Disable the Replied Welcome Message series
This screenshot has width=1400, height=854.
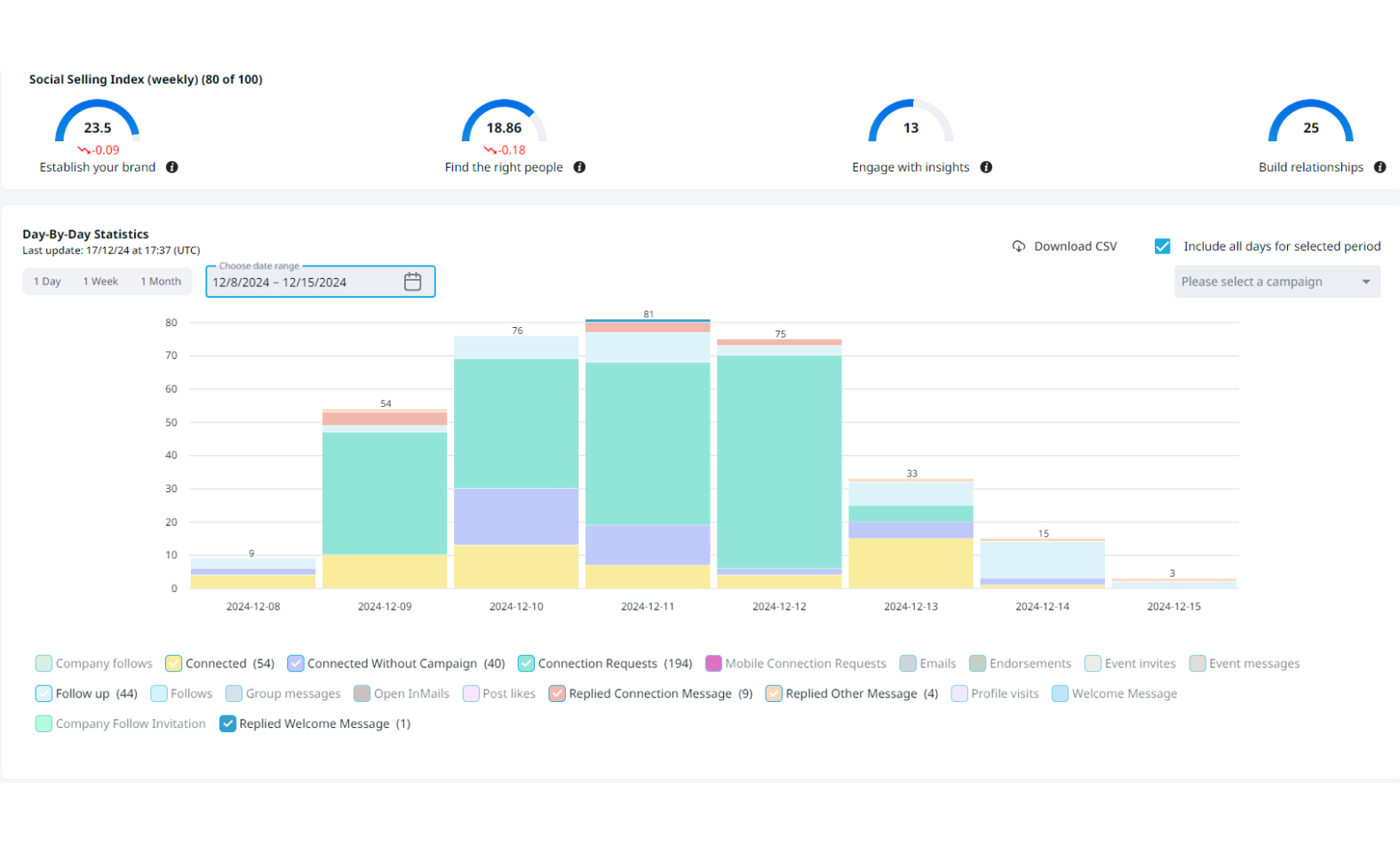228,724
